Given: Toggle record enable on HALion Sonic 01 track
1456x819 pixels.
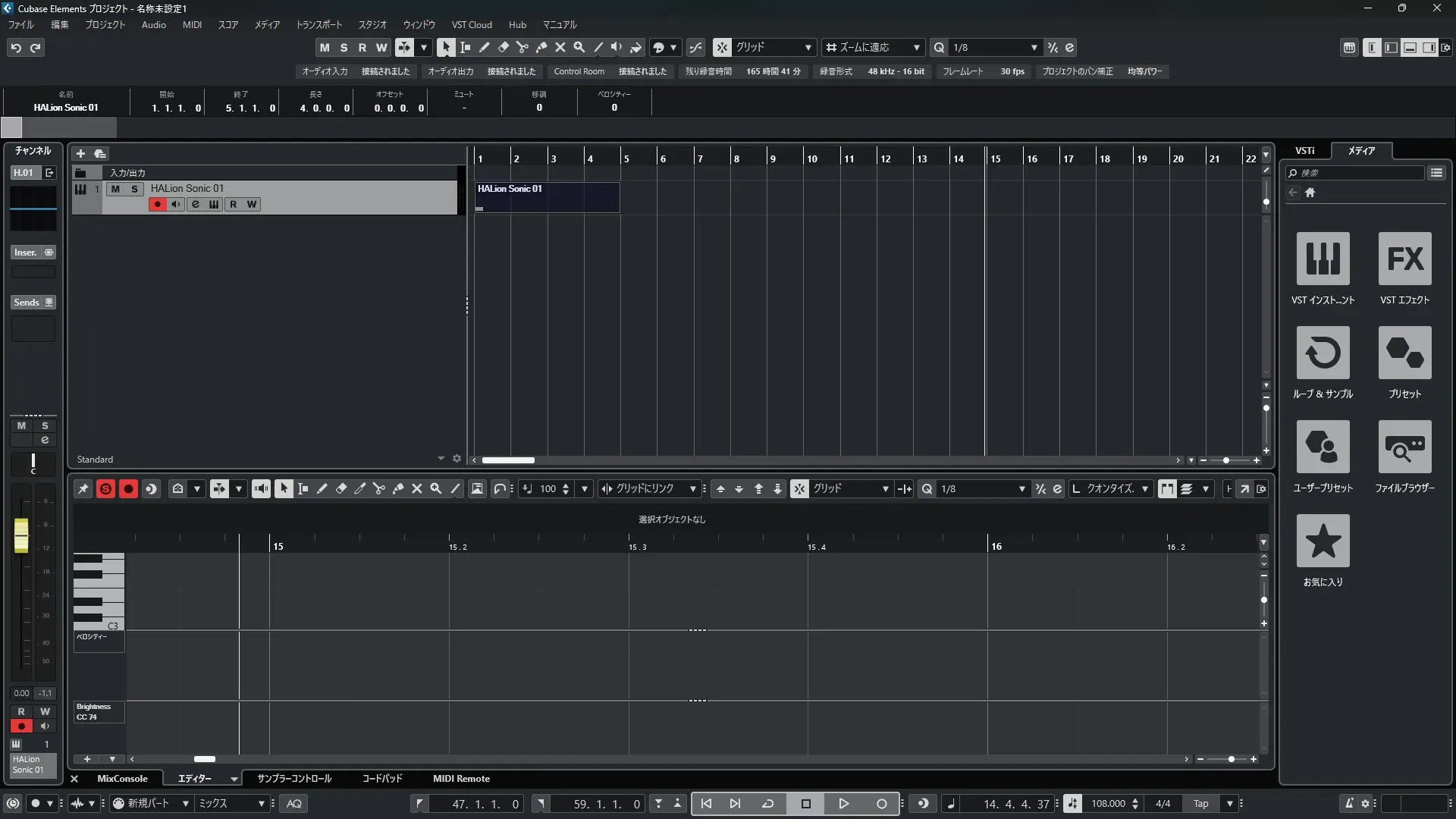Looking at the screenshot, I should pos(157,205).
